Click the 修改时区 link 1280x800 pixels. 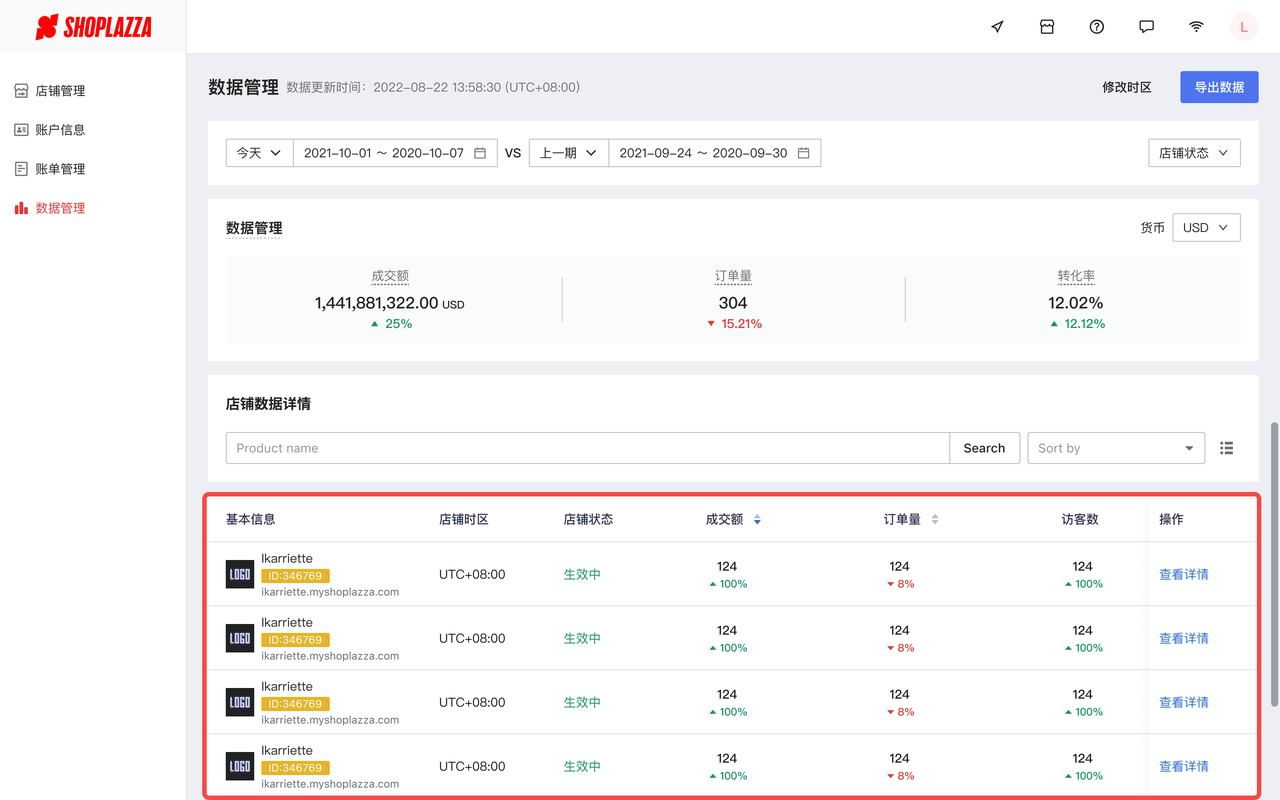pyautogui.click(x=1127, y=88)
